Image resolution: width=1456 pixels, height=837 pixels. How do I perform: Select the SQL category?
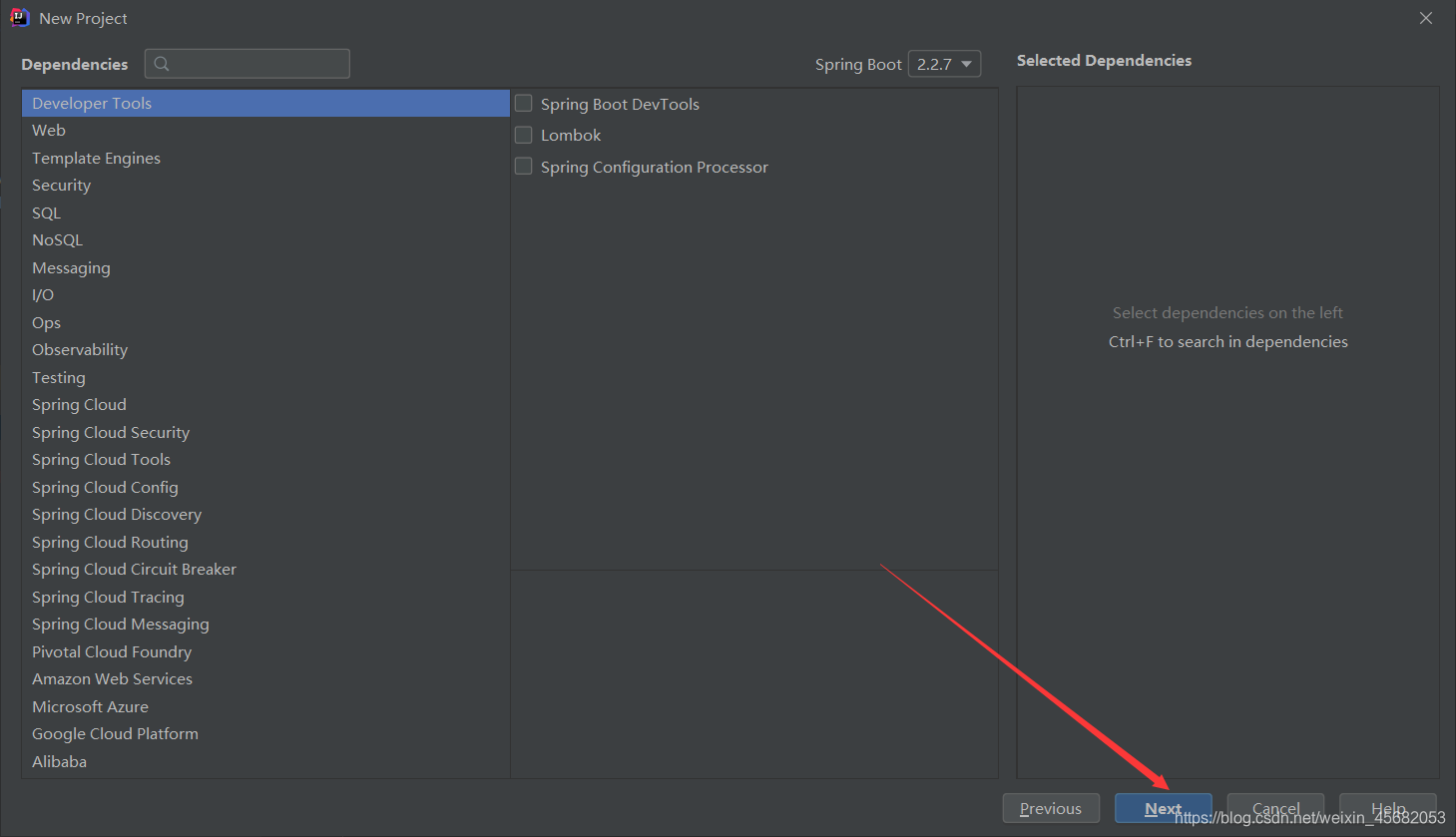click(265, 212)
